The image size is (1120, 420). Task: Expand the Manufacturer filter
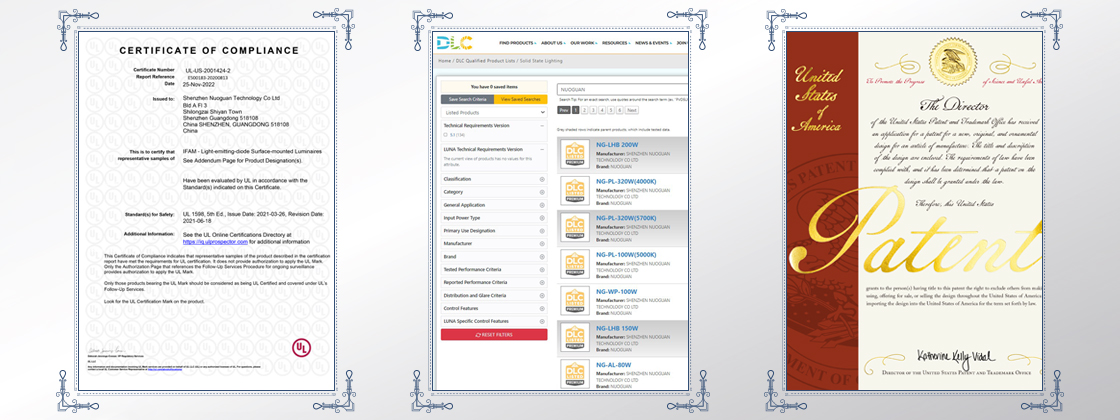click(x=542, y=244)
